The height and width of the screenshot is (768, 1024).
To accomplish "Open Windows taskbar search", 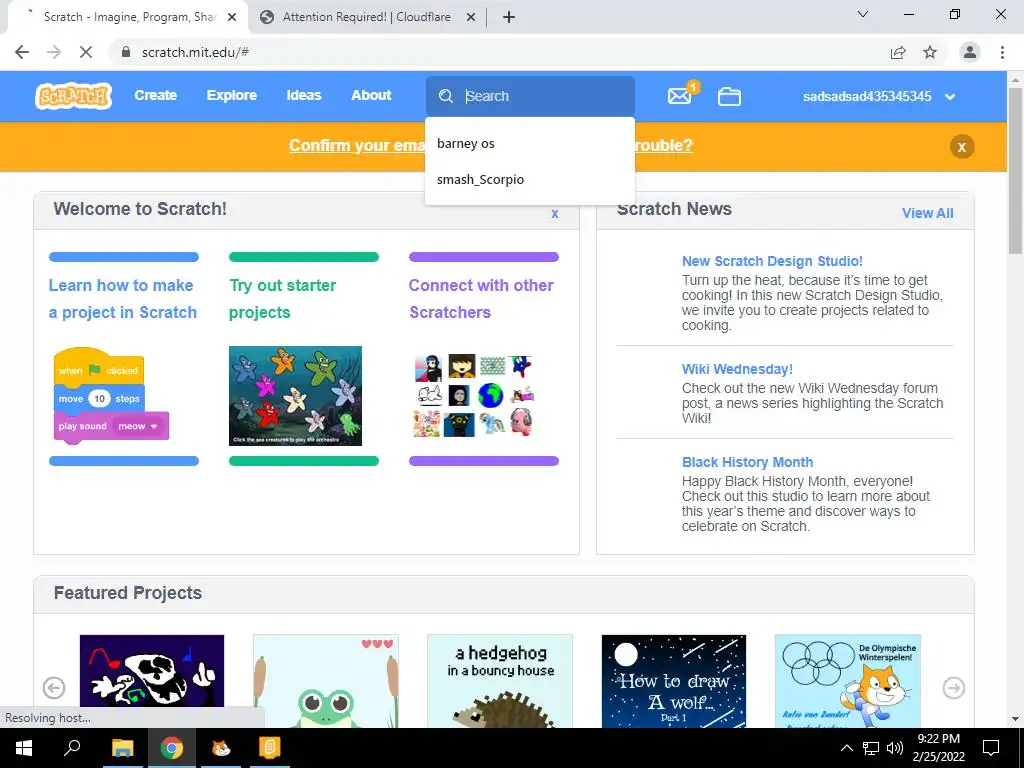I will pos(72,748).
